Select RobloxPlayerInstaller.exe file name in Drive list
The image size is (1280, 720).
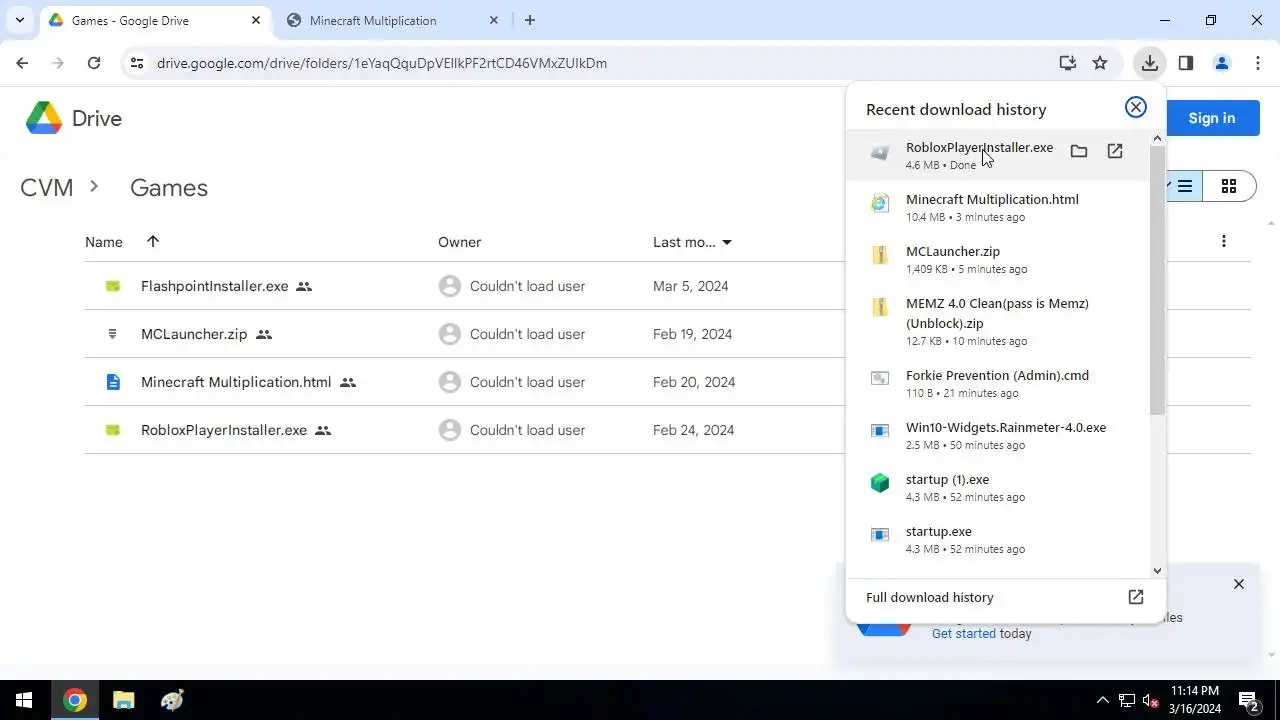click(224, 430)
